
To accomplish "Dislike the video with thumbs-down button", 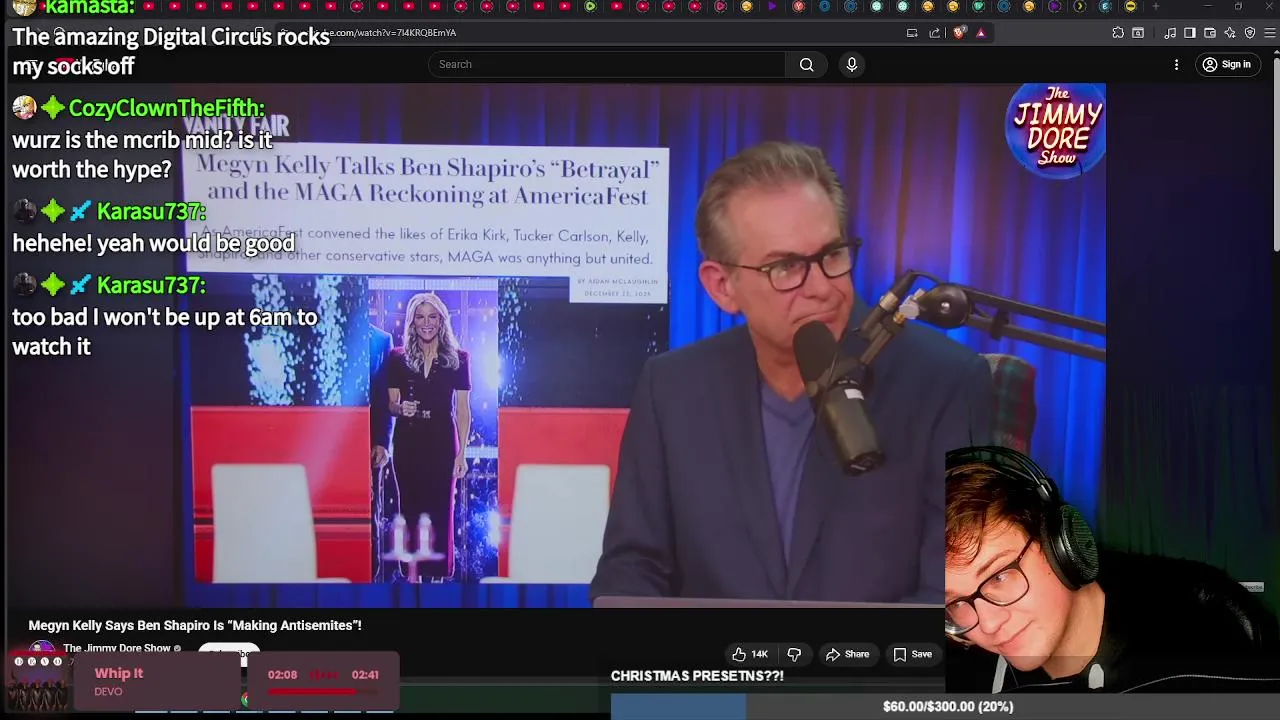I will pos(794,654).
